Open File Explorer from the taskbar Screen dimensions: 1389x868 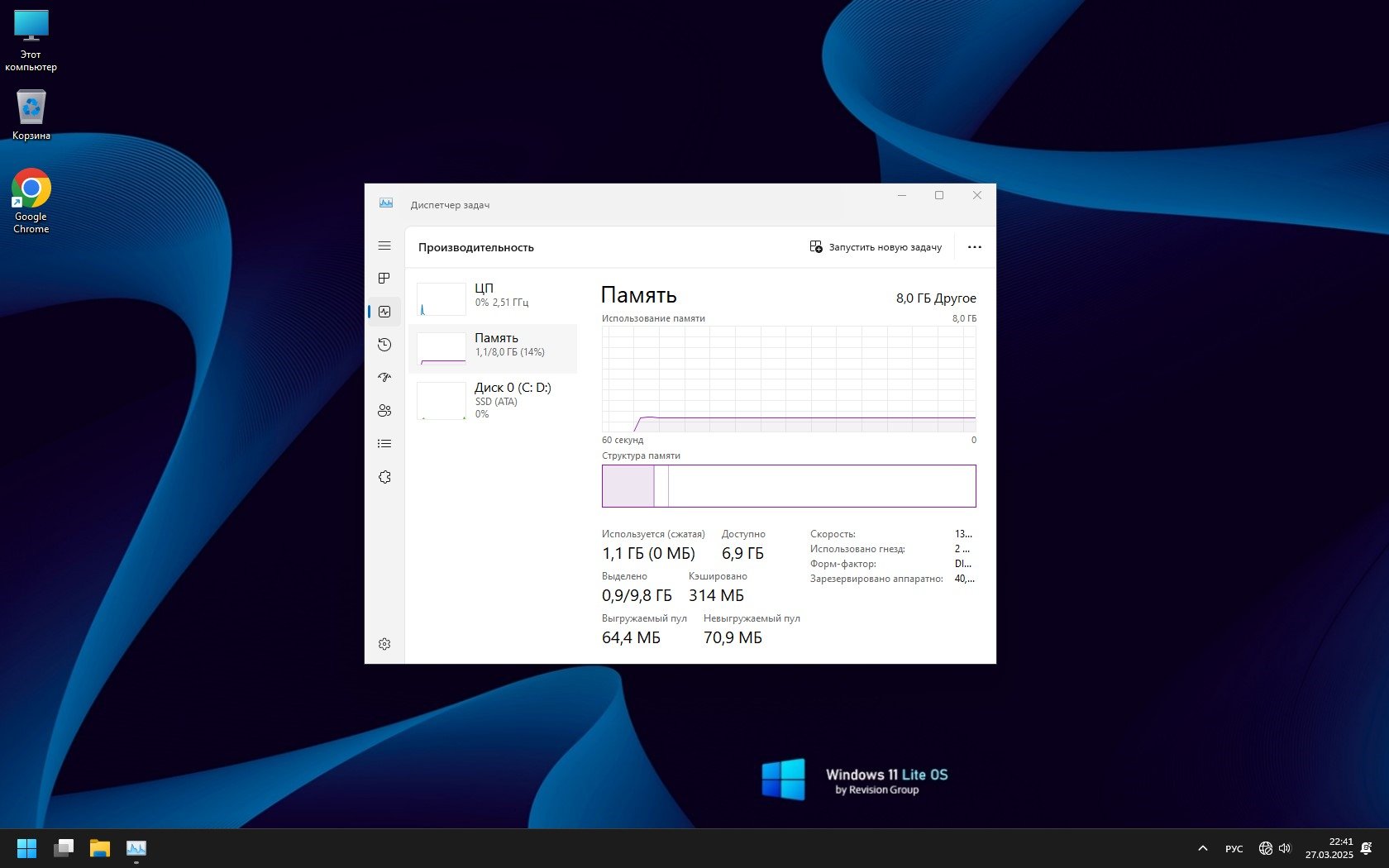click(100, 848)
